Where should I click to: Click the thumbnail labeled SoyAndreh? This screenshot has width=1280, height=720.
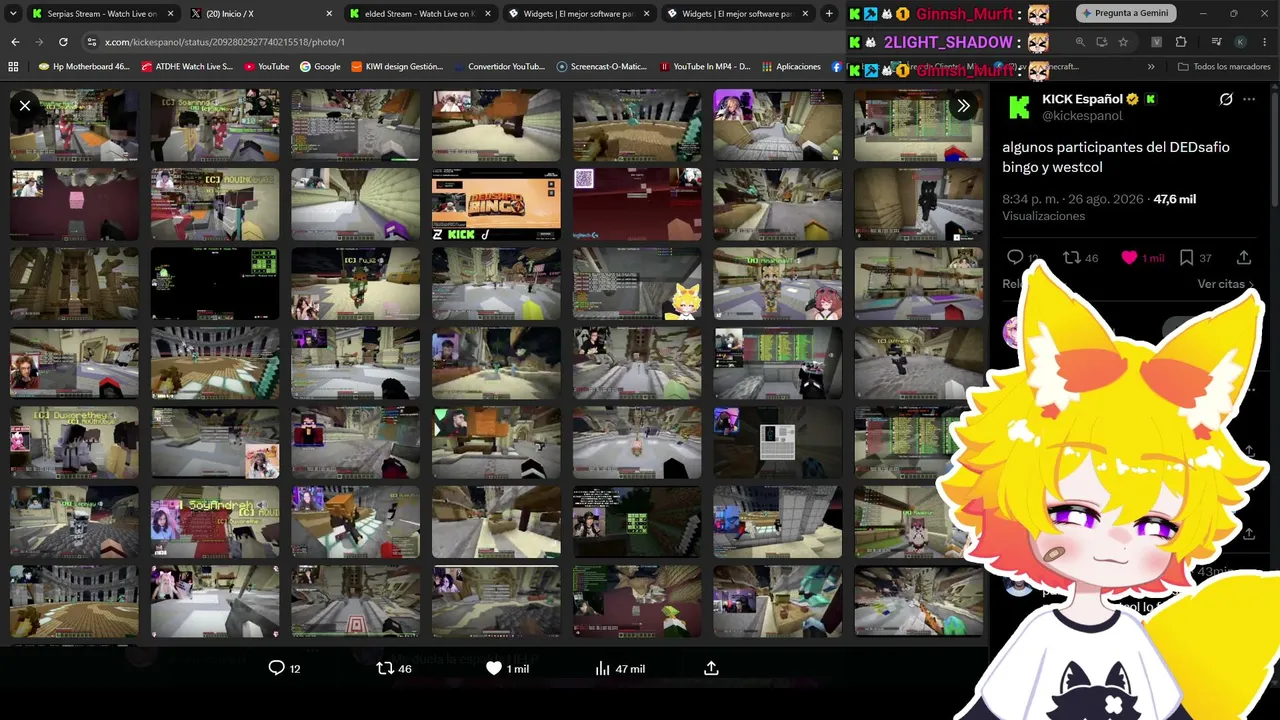(215, 522)
